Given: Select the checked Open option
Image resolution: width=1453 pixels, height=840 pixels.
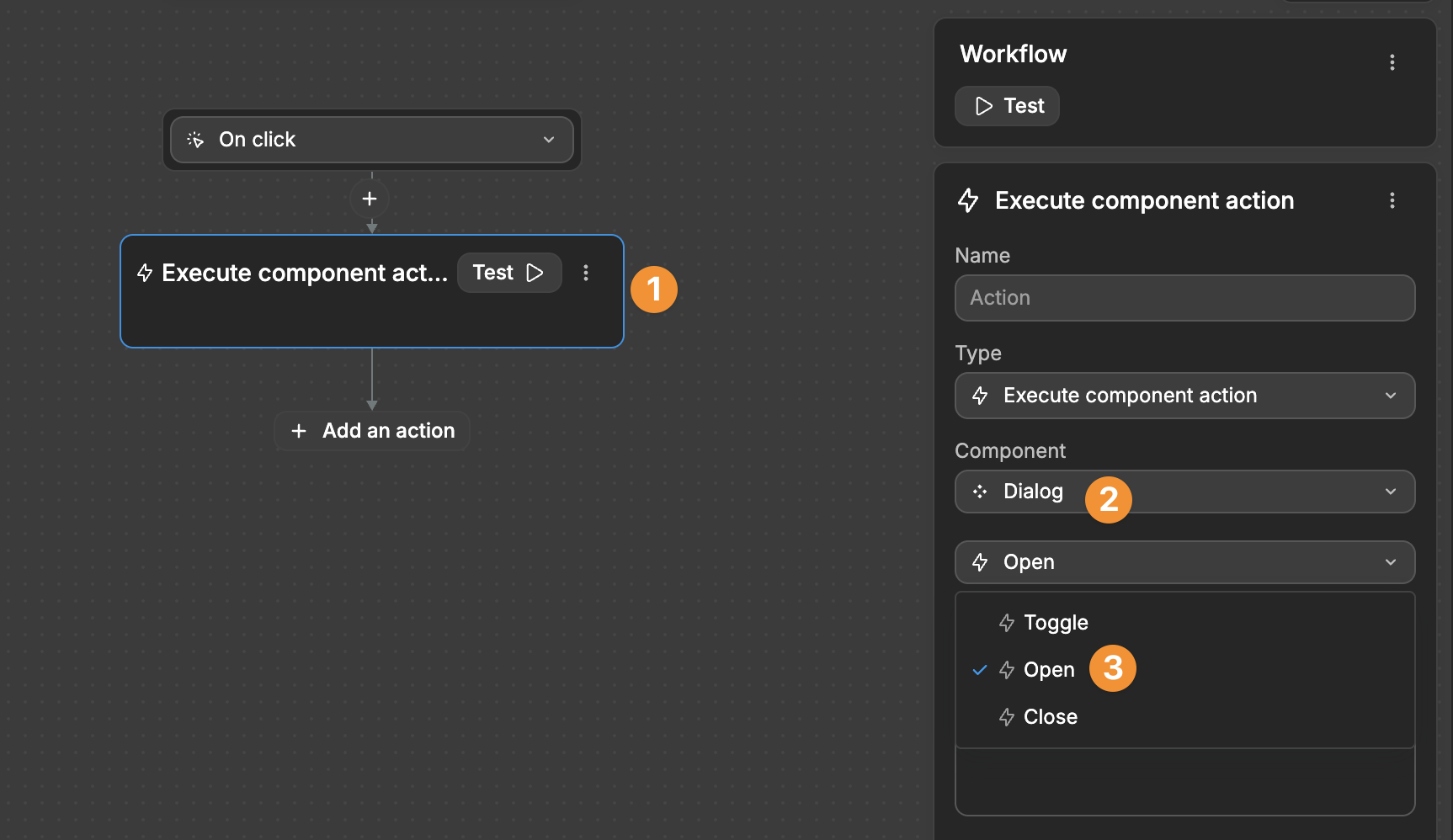Looking at the screenshot, I should pyautogui.click(x=1048, y=670).
